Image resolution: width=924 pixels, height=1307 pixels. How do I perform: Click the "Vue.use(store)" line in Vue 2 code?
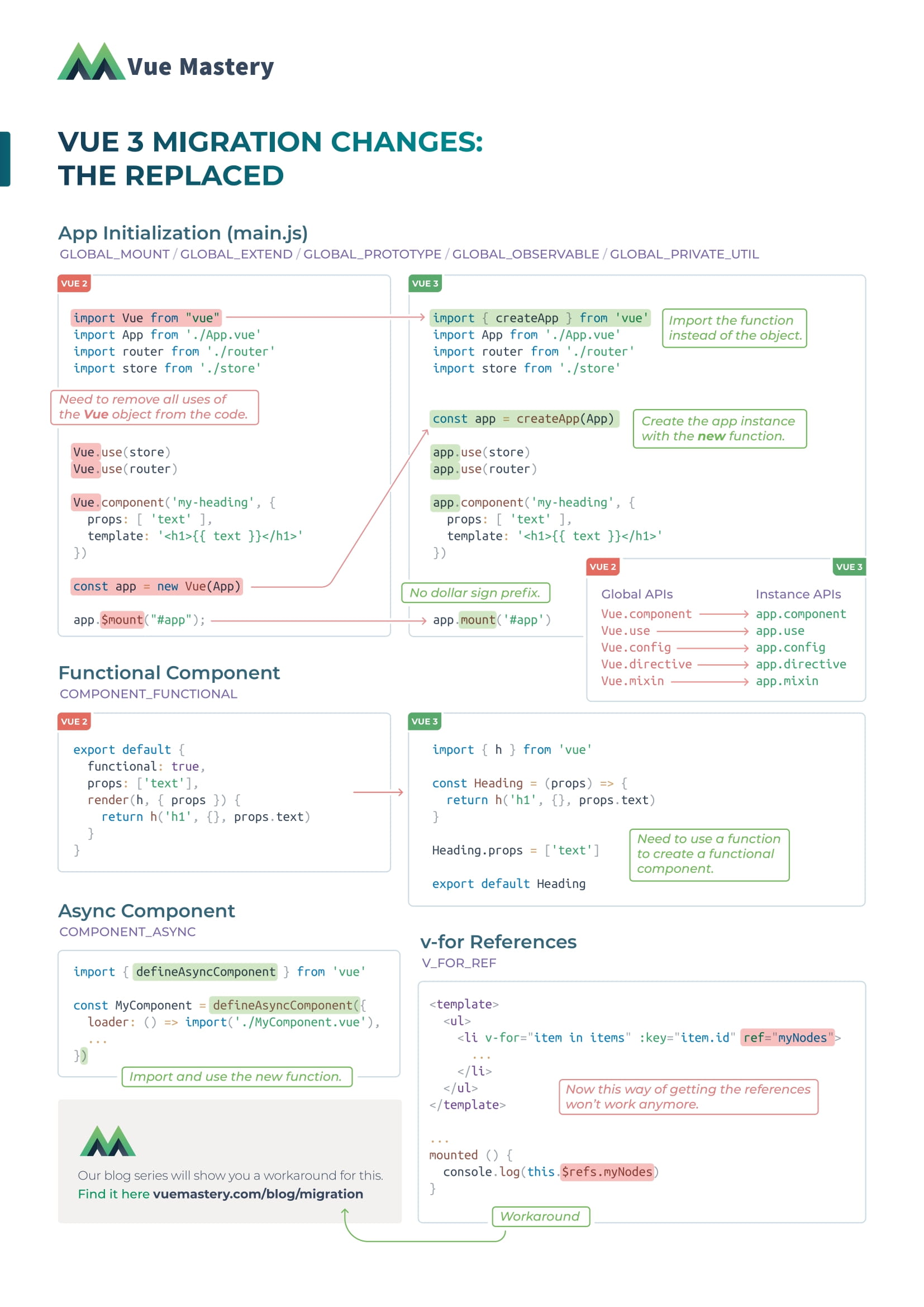(x=121, y=452)
